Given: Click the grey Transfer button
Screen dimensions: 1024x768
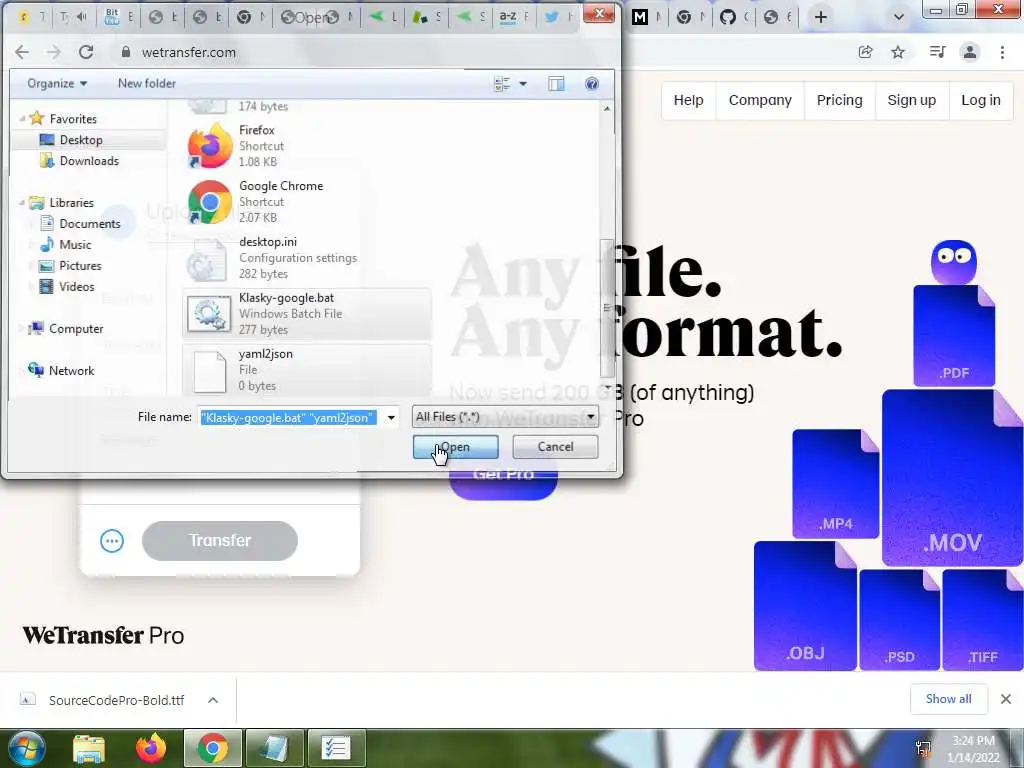Looking at the screenshot, I should 219,541.
